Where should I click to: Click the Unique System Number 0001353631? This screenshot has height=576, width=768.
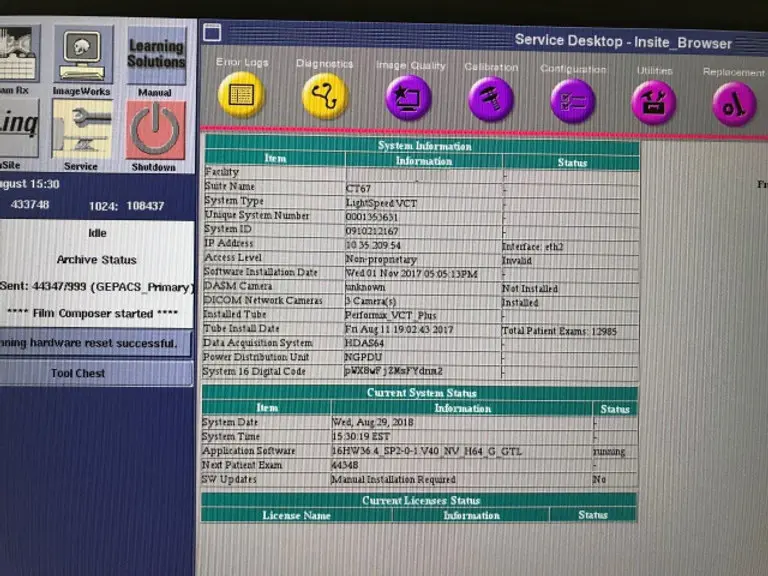[x=372, y=217]
